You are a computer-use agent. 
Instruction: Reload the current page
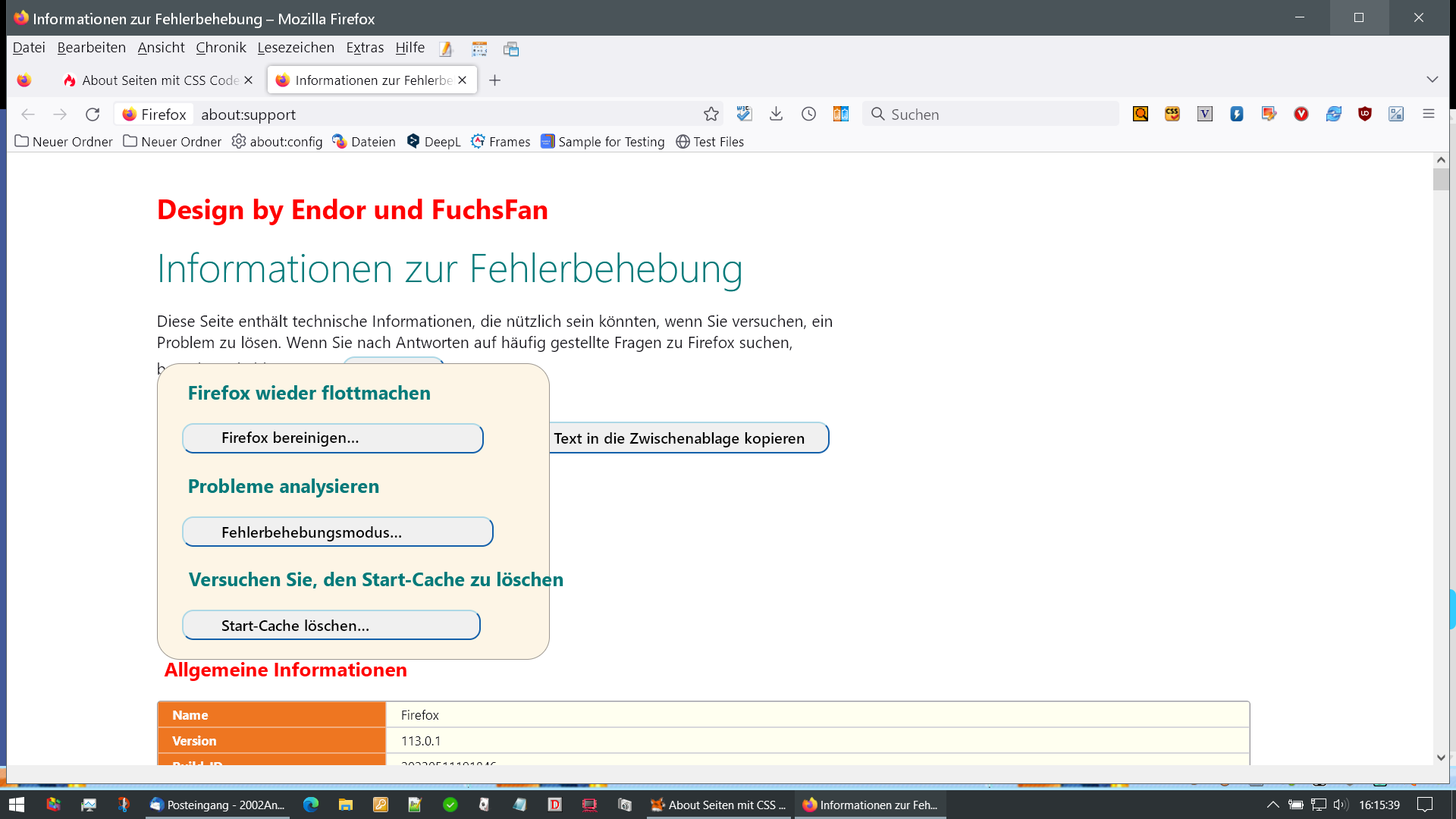(x=93, y=115)
